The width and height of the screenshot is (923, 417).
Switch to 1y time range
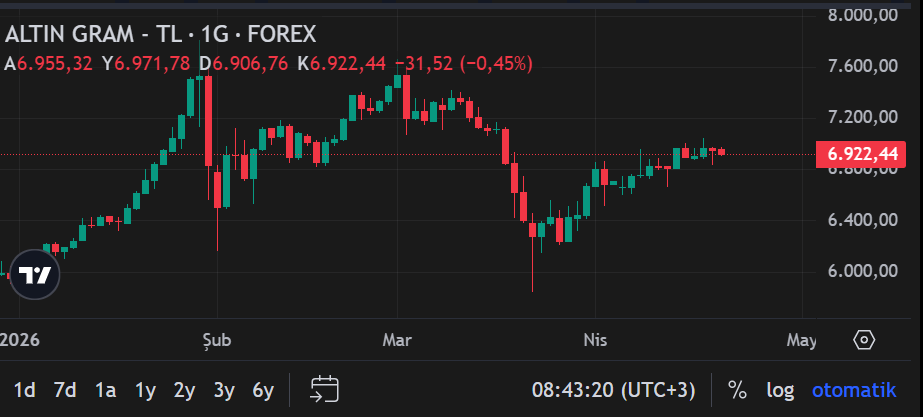145,389
